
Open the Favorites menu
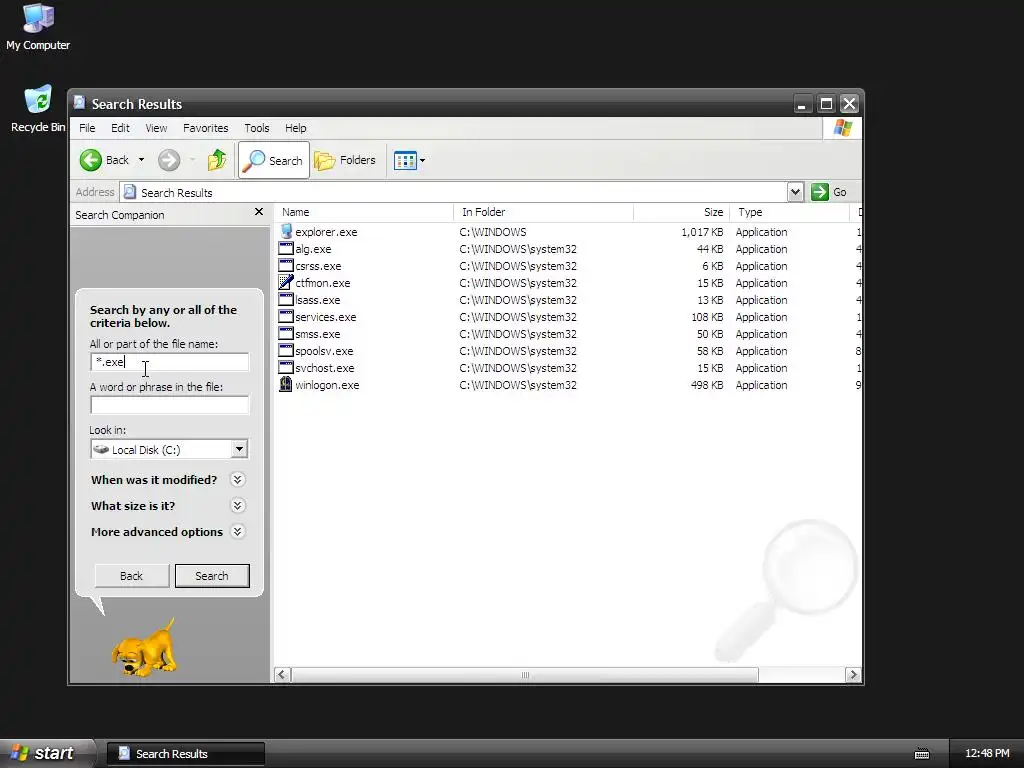coord(206,128)
